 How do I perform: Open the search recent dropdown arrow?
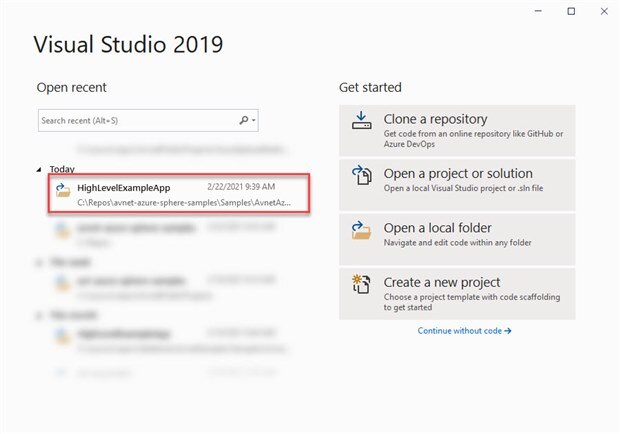pyautogui.click(x=255, y=121)
